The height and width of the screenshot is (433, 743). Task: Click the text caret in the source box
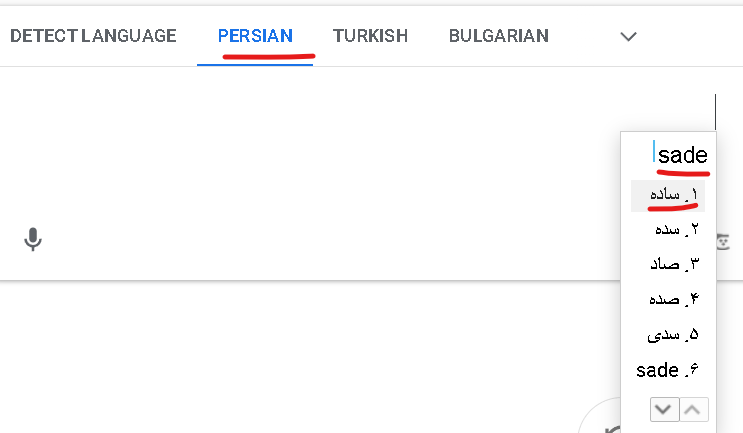click(x=716, y=112)
